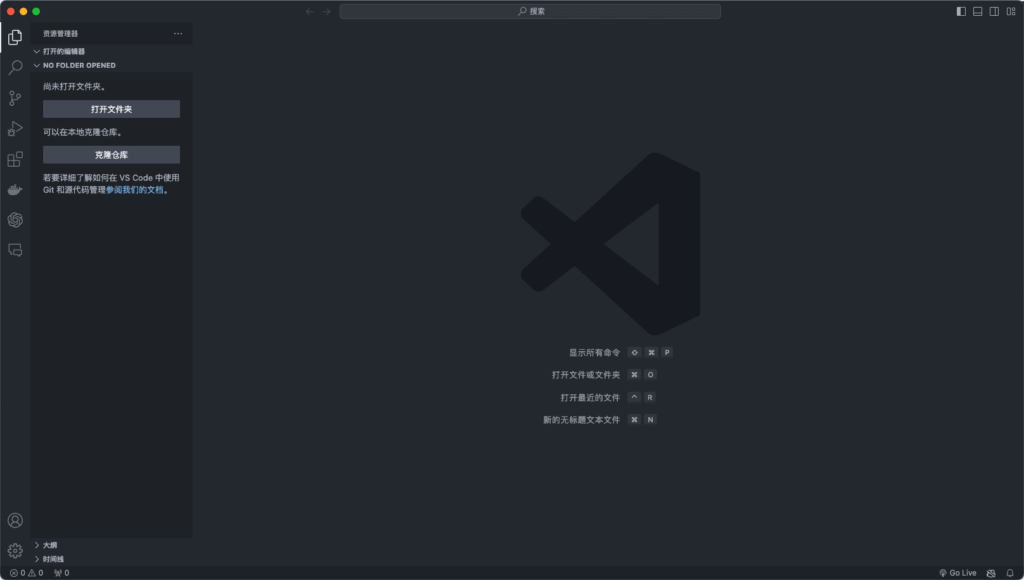The image size is (1024, 580).
Task: Click the Docker extension icon
Action: click(15, 189)
